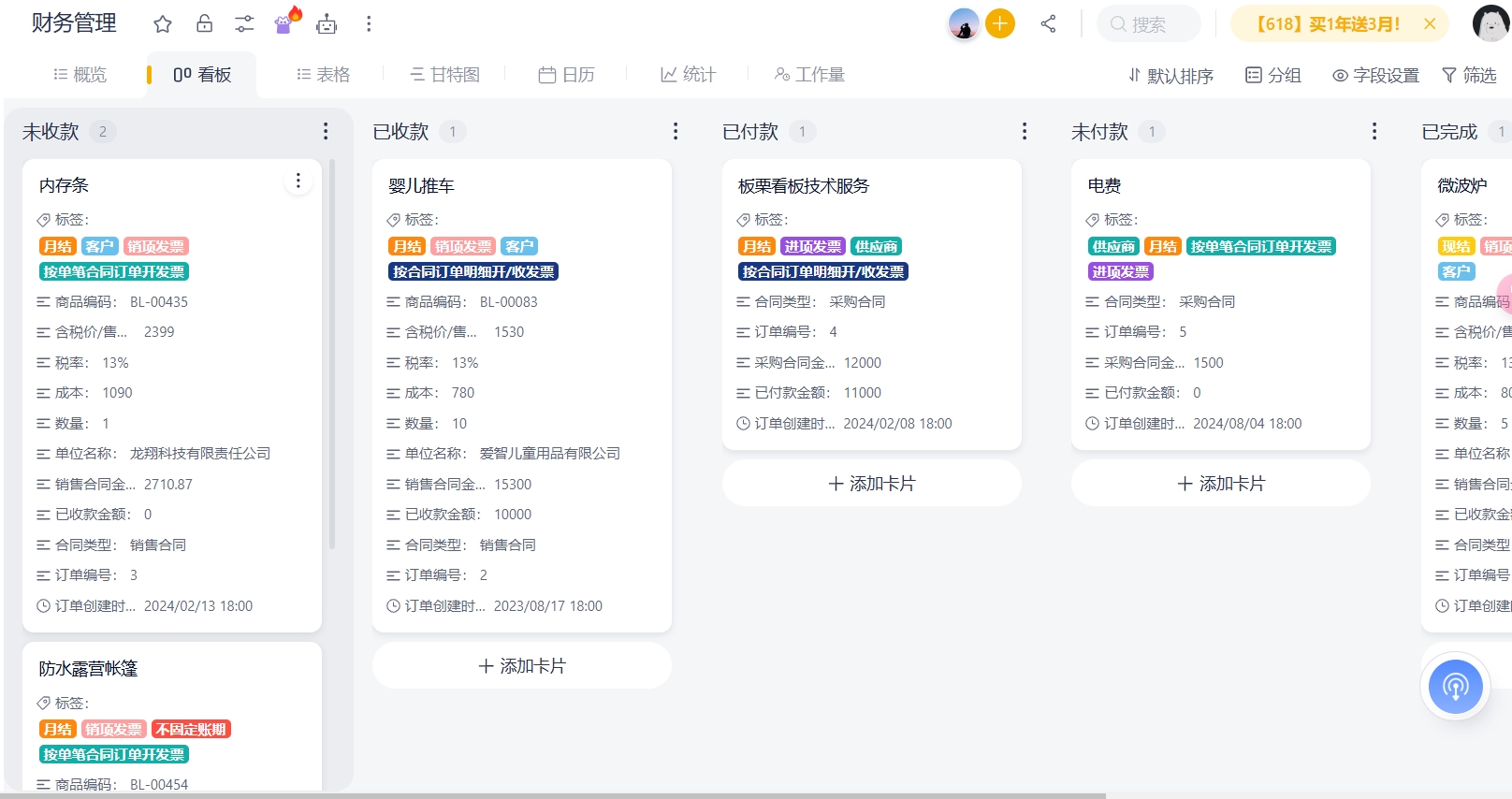Click the 未付款 column title

pyautogui.click(x=1099, y=132)
